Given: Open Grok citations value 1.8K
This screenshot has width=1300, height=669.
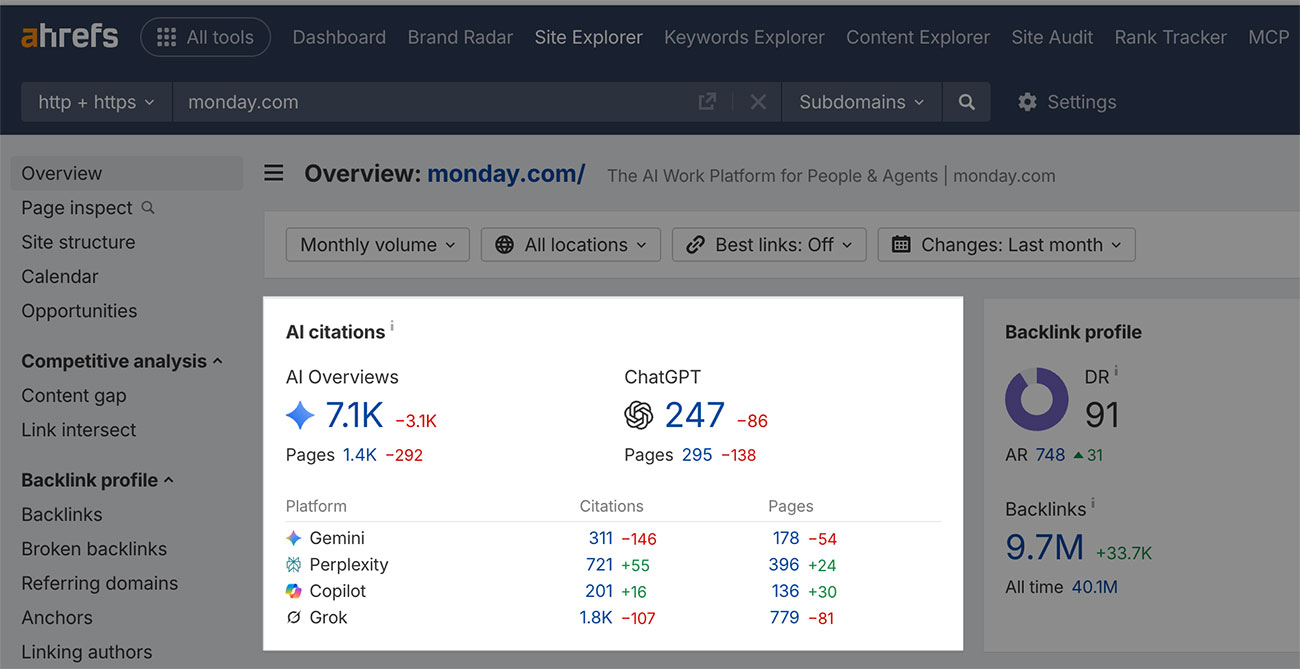Looking at the screenshot, I should pyautogui.click(x=596, y=618).
